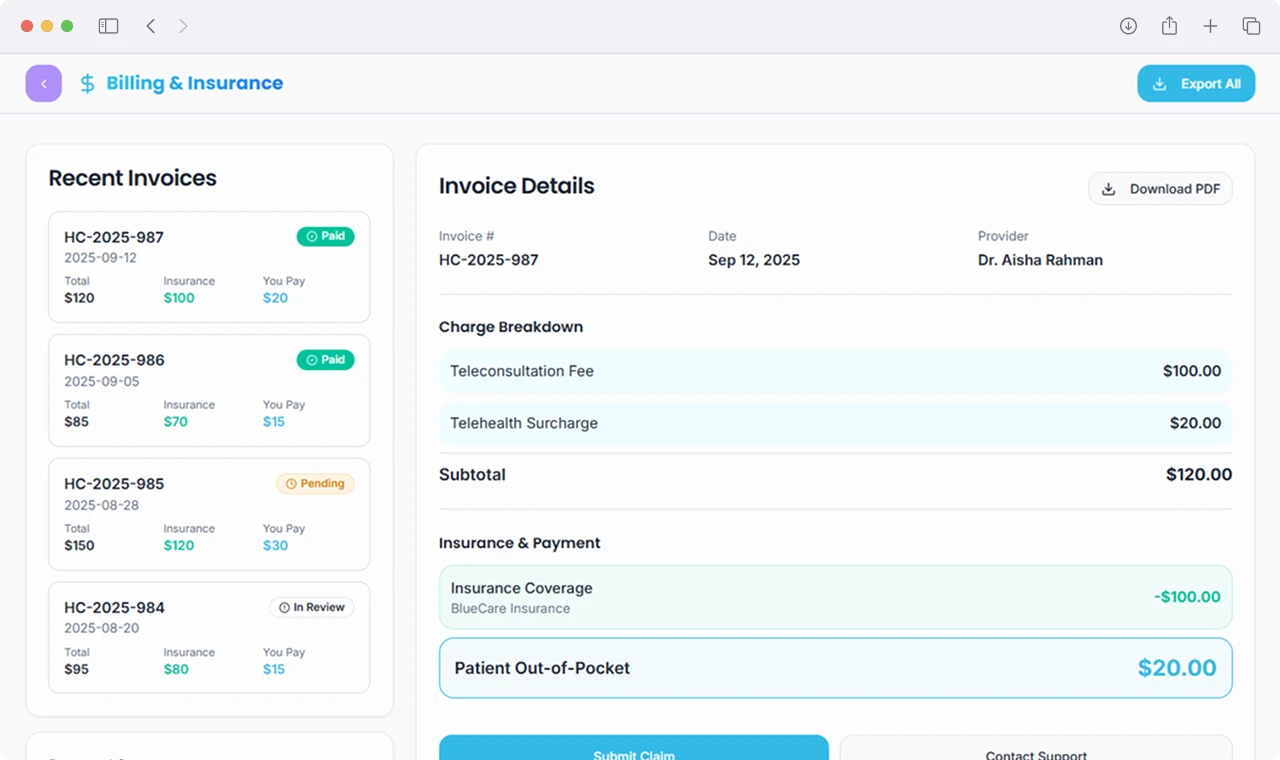Click the Paid badge on HC-2025-986
1280x760 pixels.
(x=325, y=359)
